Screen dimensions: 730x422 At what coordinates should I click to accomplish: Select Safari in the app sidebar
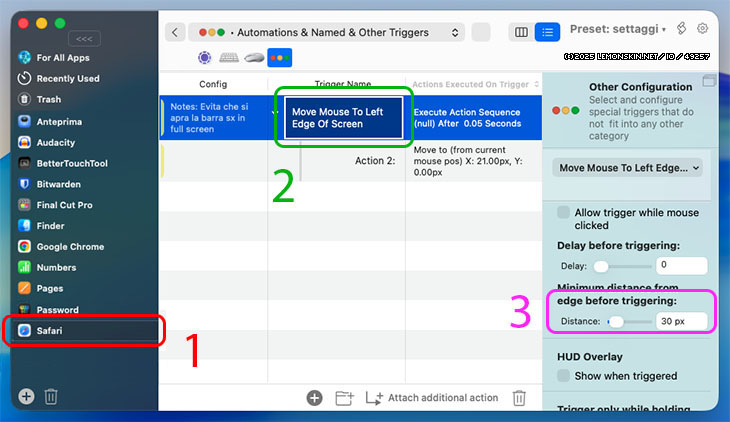(x=50, y=331)
